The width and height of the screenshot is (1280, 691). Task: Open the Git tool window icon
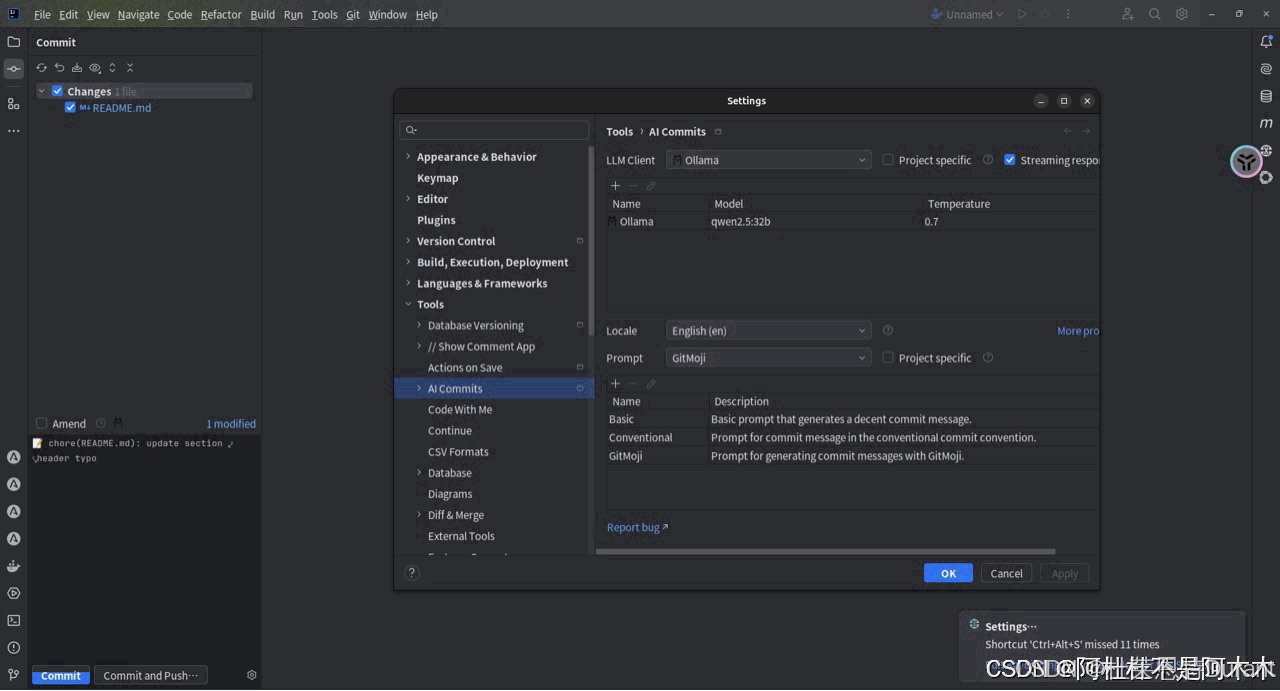pyautogui.click(x=13, y=675)
